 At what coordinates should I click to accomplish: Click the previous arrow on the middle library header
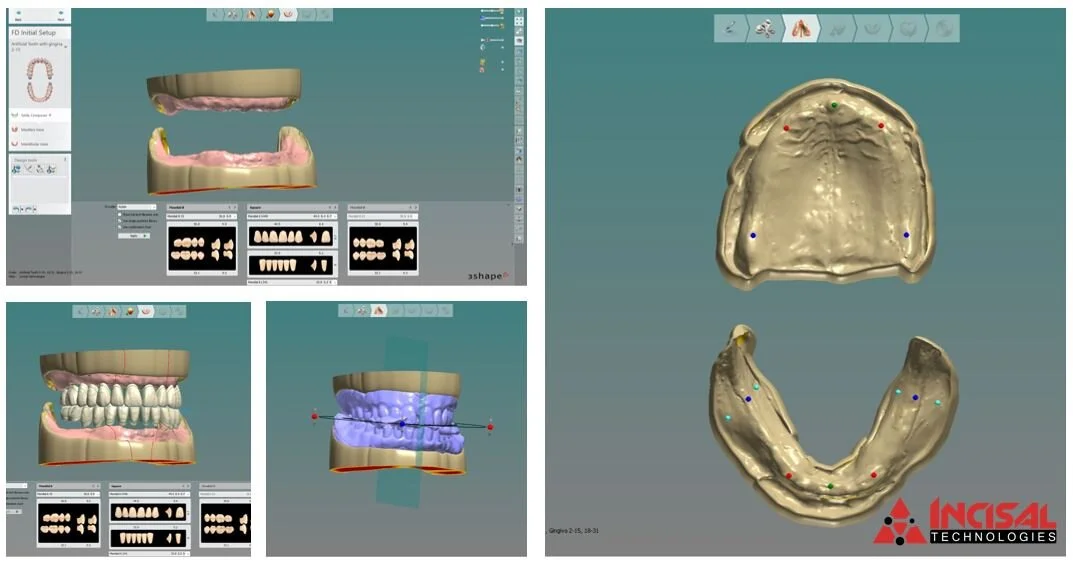pos(329,207)
